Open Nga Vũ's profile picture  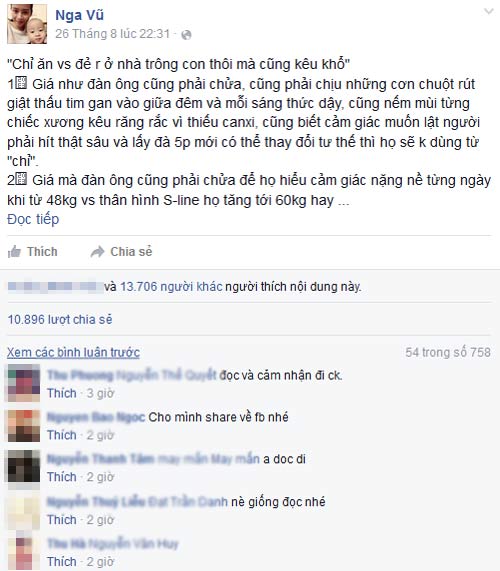pyautogui.click(x=27, y=24)
